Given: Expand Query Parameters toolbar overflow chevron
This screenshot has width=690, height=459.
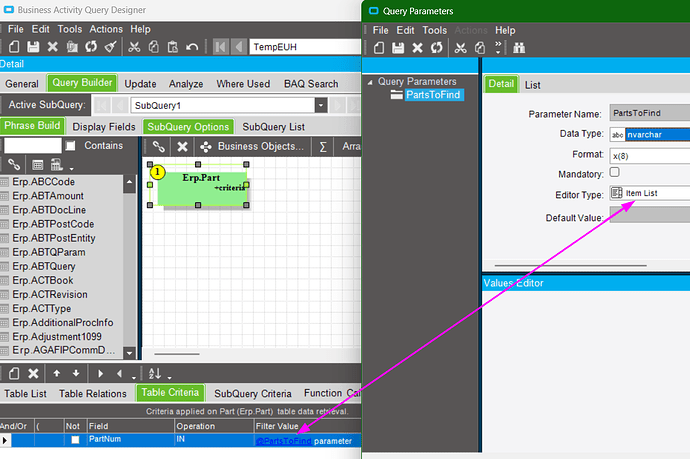Looking at the screenshot, I should tap(498, 48).
